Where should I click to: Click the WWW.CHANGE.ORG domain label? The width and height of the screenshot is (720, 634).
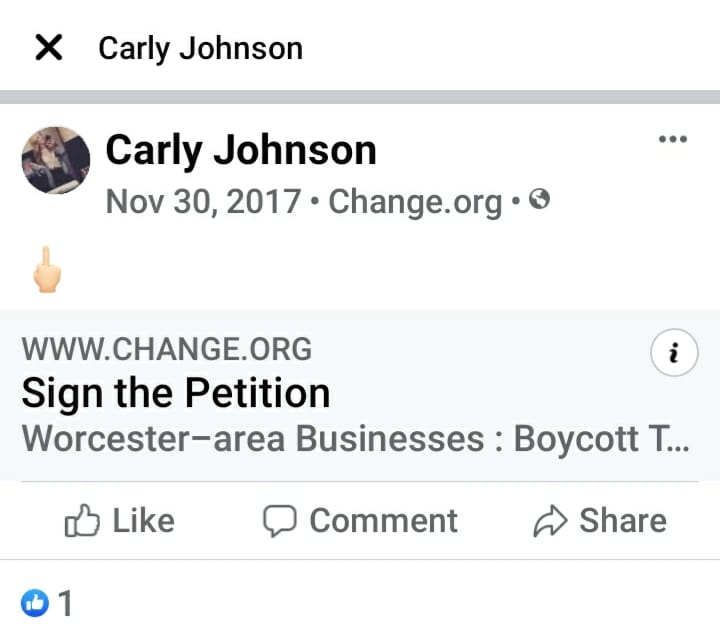point(167,350)
